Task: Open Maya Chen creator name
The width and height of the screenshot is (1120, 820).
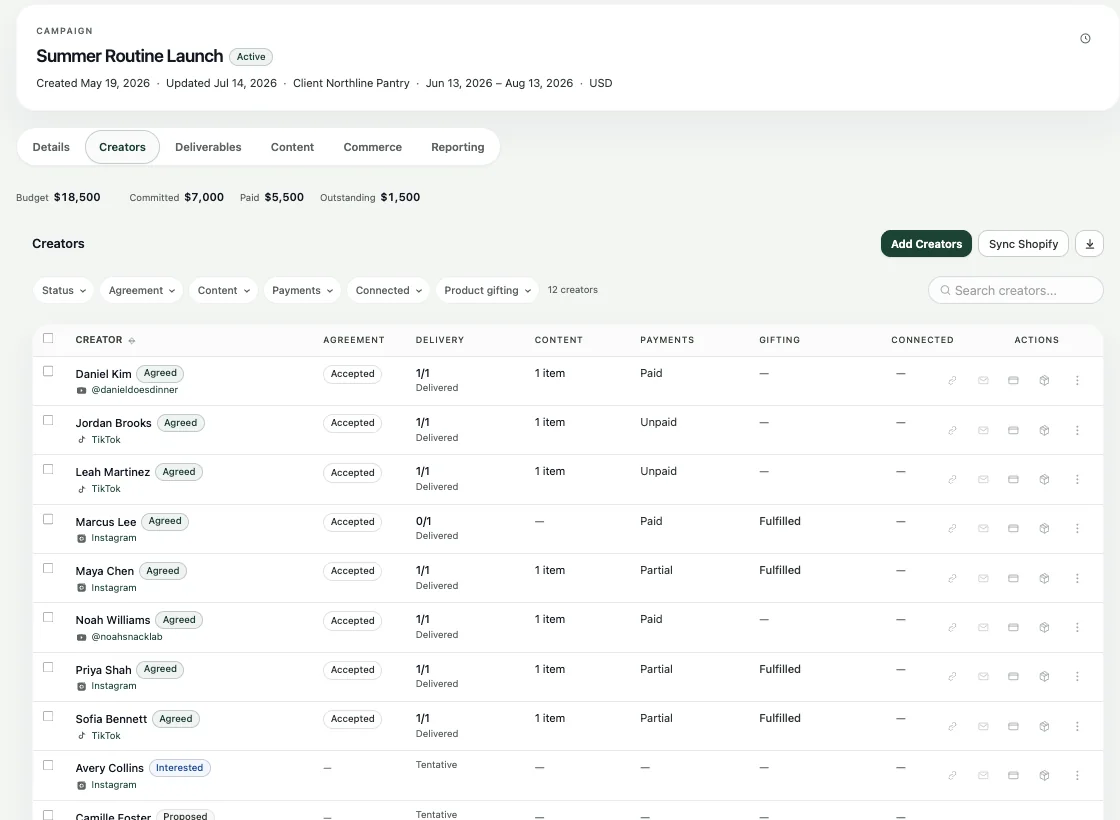Action: click(104, 571)
